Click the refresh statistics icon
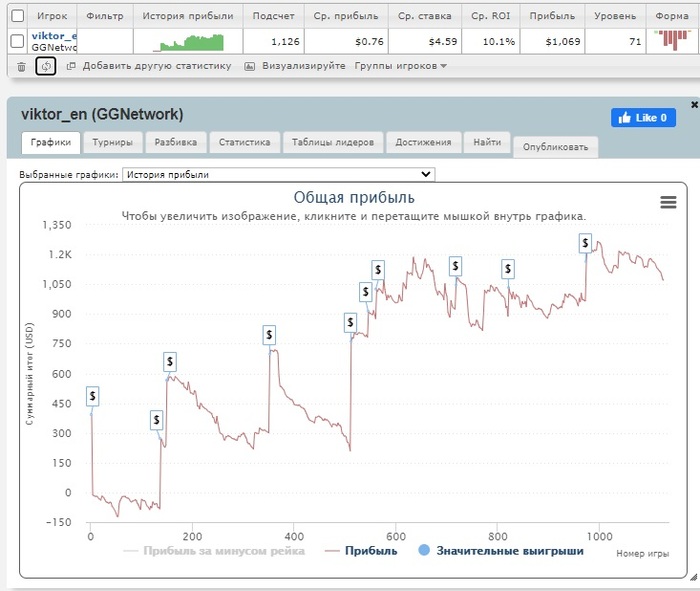 tap(46, 67)
